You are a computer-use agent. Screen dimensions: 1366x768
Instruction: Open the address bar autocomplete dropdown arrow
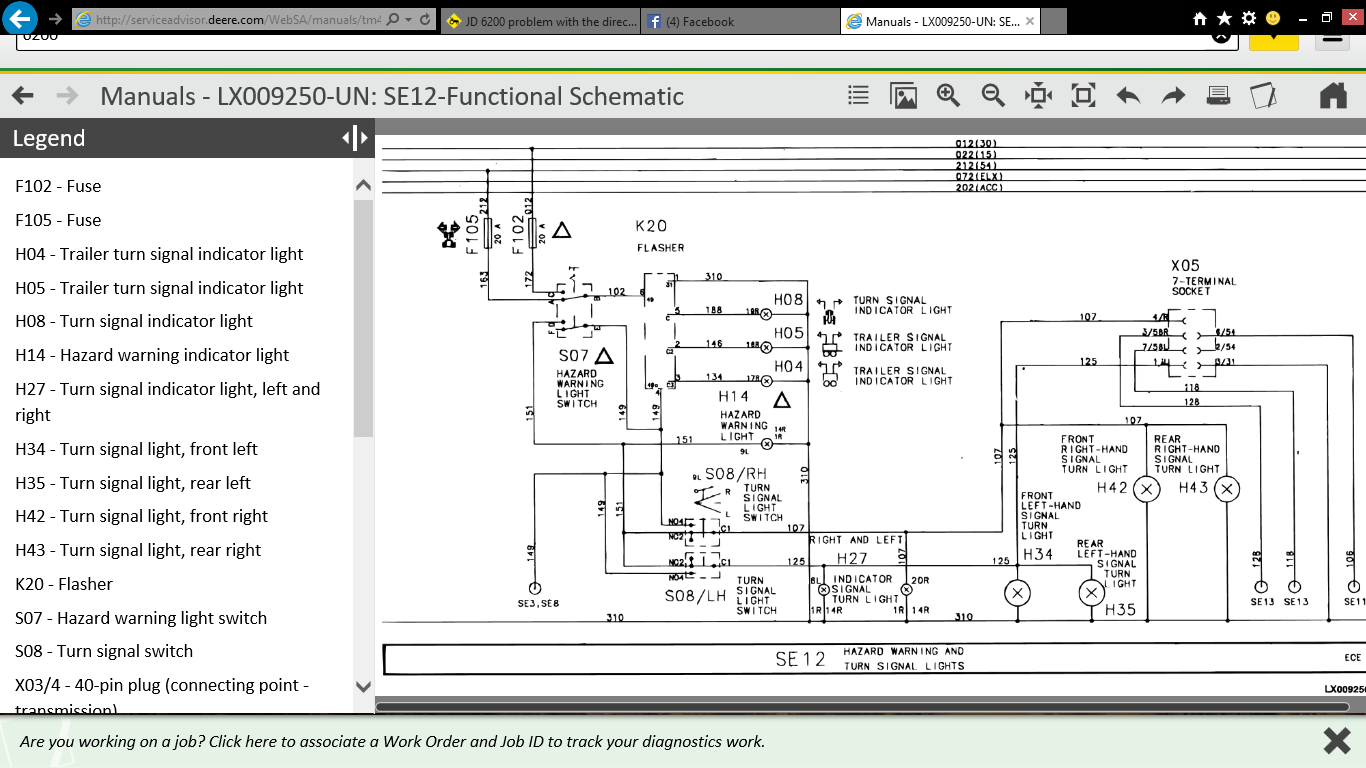(408, 20)
